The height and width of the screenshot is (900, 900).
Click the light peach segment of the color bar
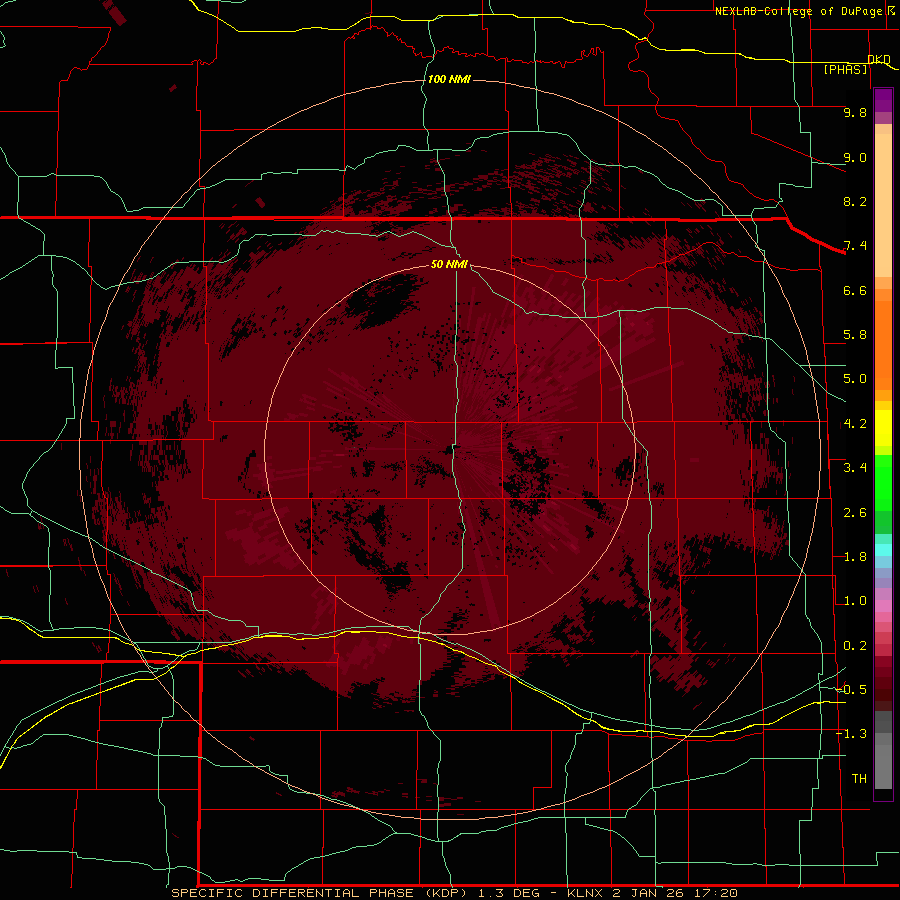883,207
